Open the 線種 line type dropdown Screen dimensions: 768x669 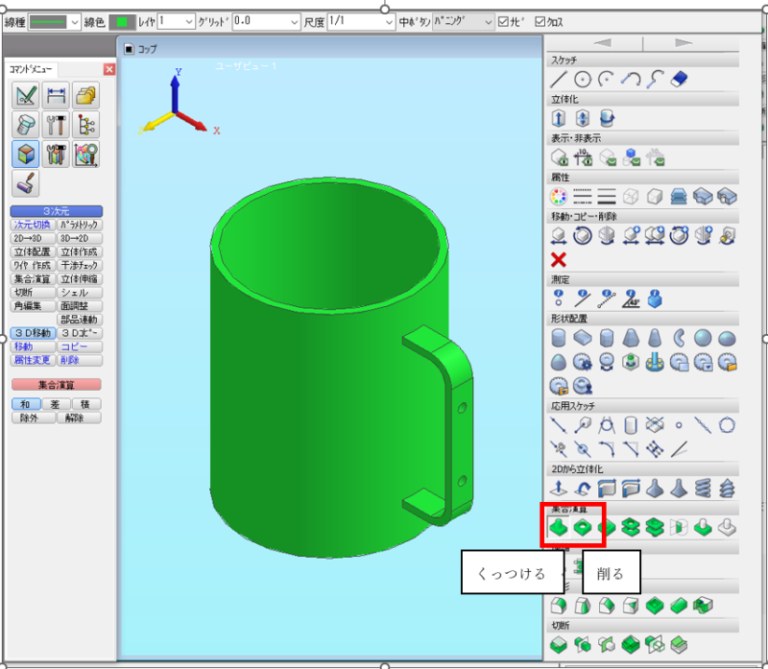pyautogui.click(x=74, y=21)
